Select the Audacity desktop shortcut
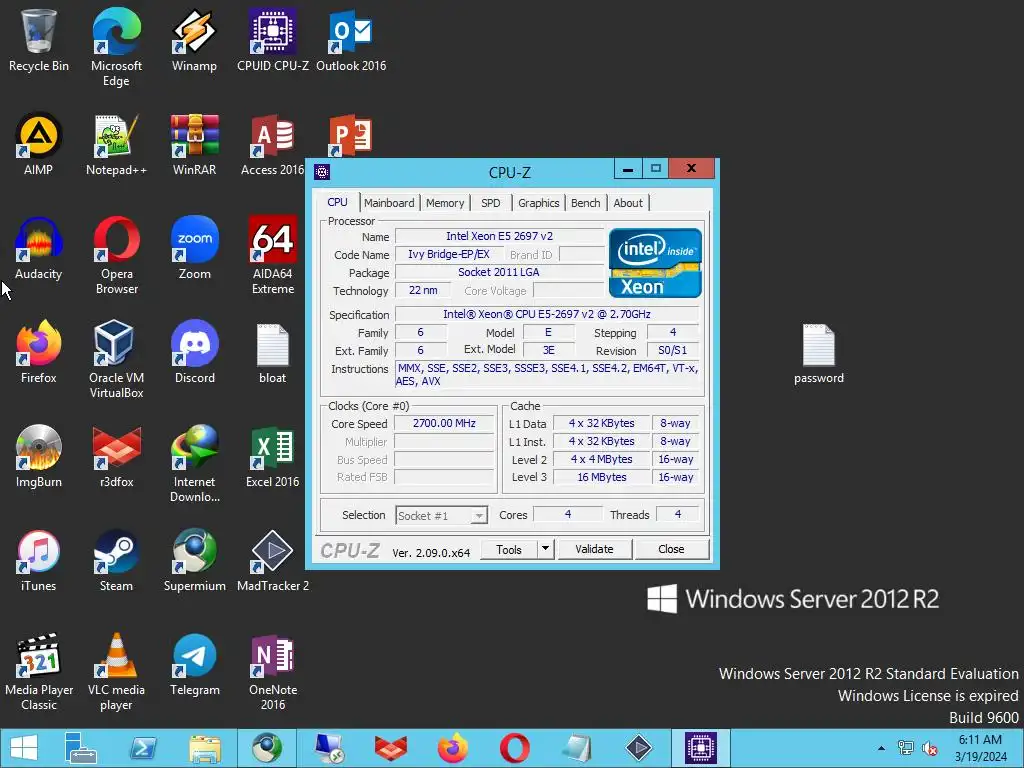The image size is (1024, 768). click(39, 248)
